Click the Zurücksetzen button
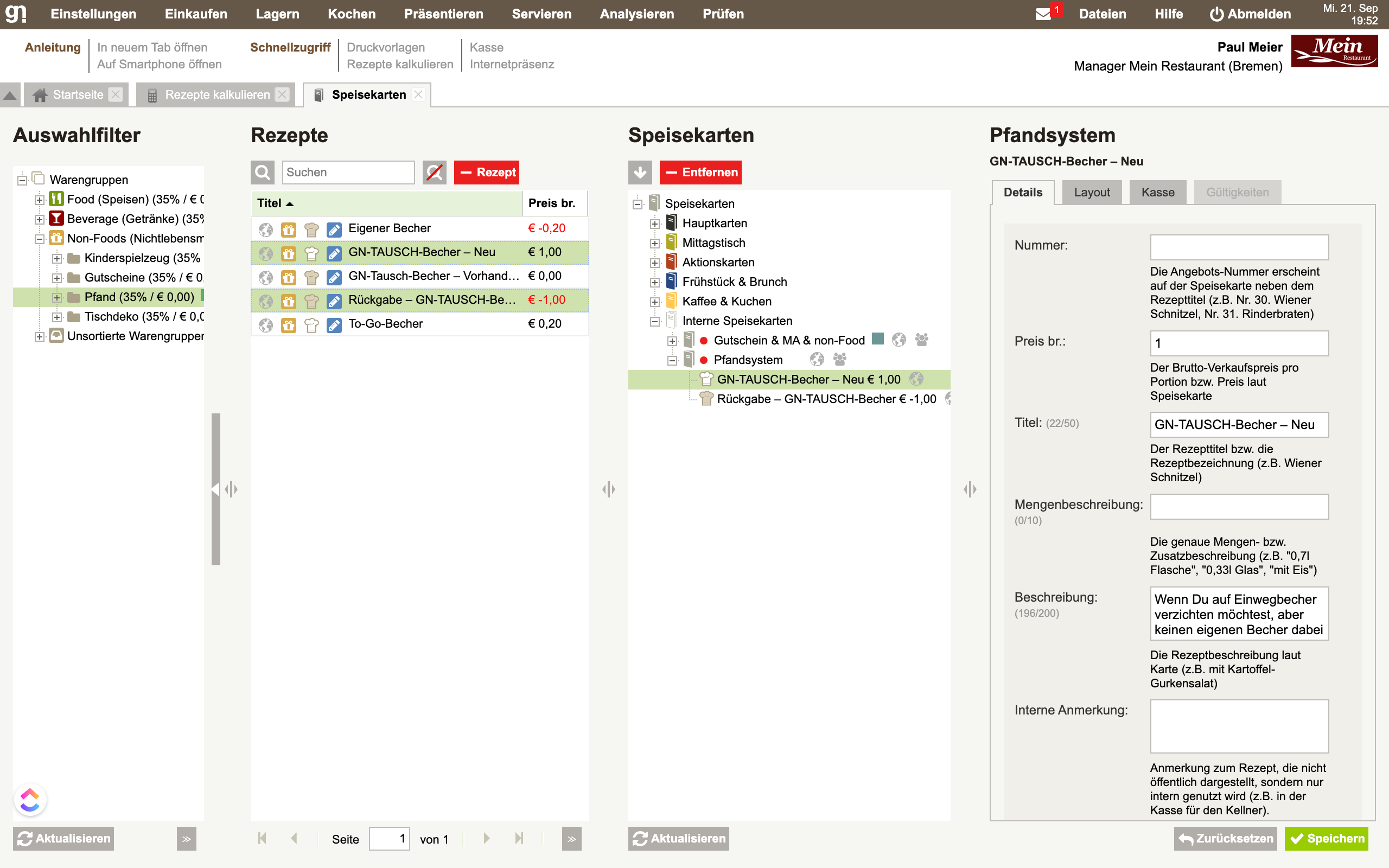 pyautogui.click(x=1226, y=839)
